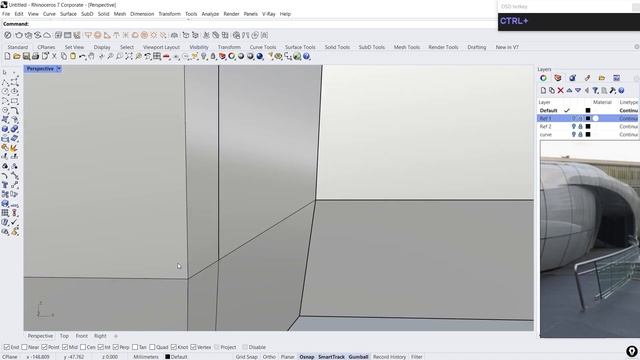
Task: Toggle the Mid osnap checkbox
Action: click(65, 347)
